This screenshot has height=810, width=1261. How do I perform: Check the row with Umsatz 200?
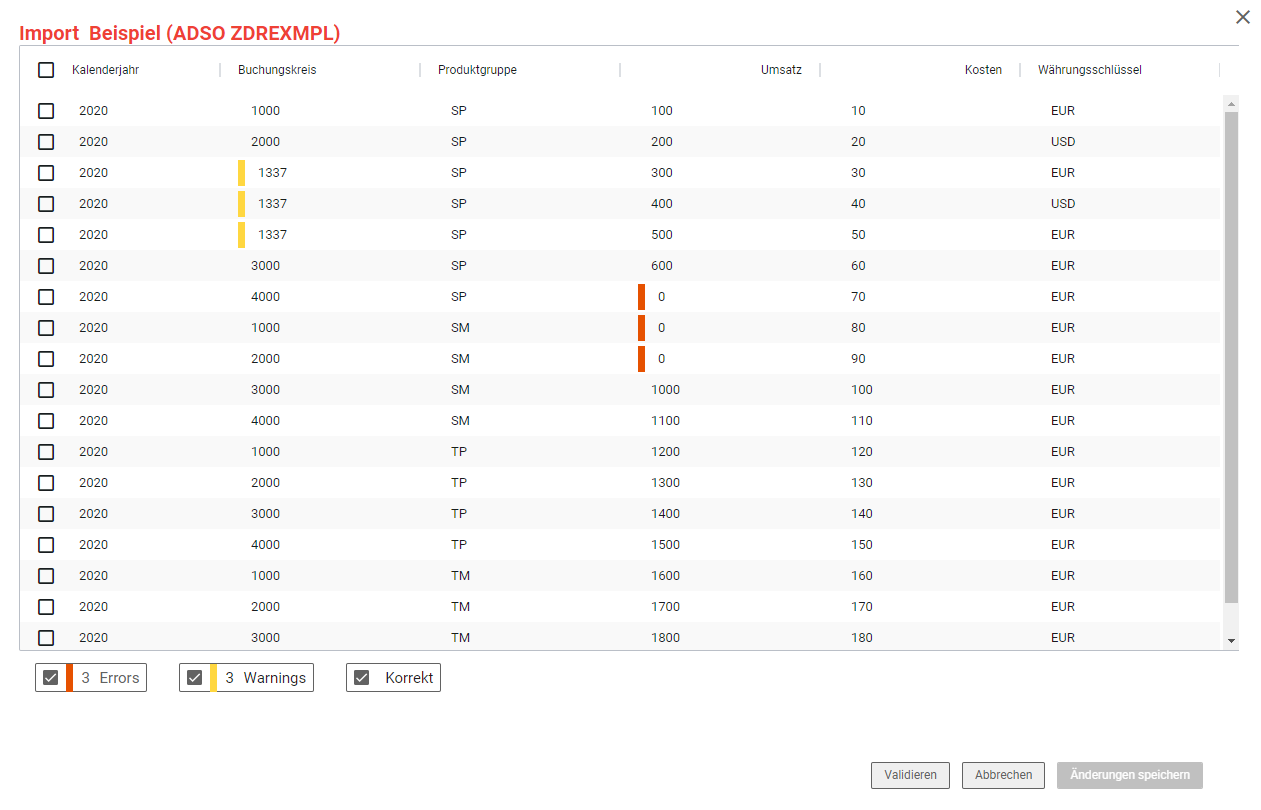[46, 142]
